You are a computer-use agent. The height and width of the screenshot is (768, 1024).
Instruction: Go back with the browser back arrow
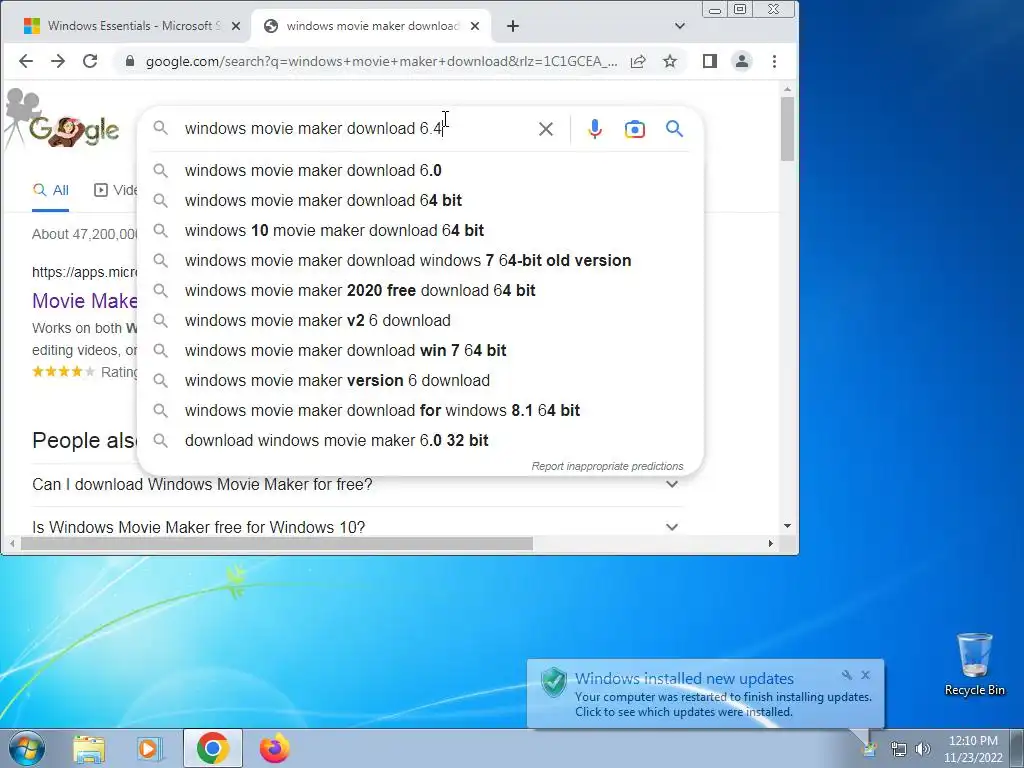[x=26, y=61]
